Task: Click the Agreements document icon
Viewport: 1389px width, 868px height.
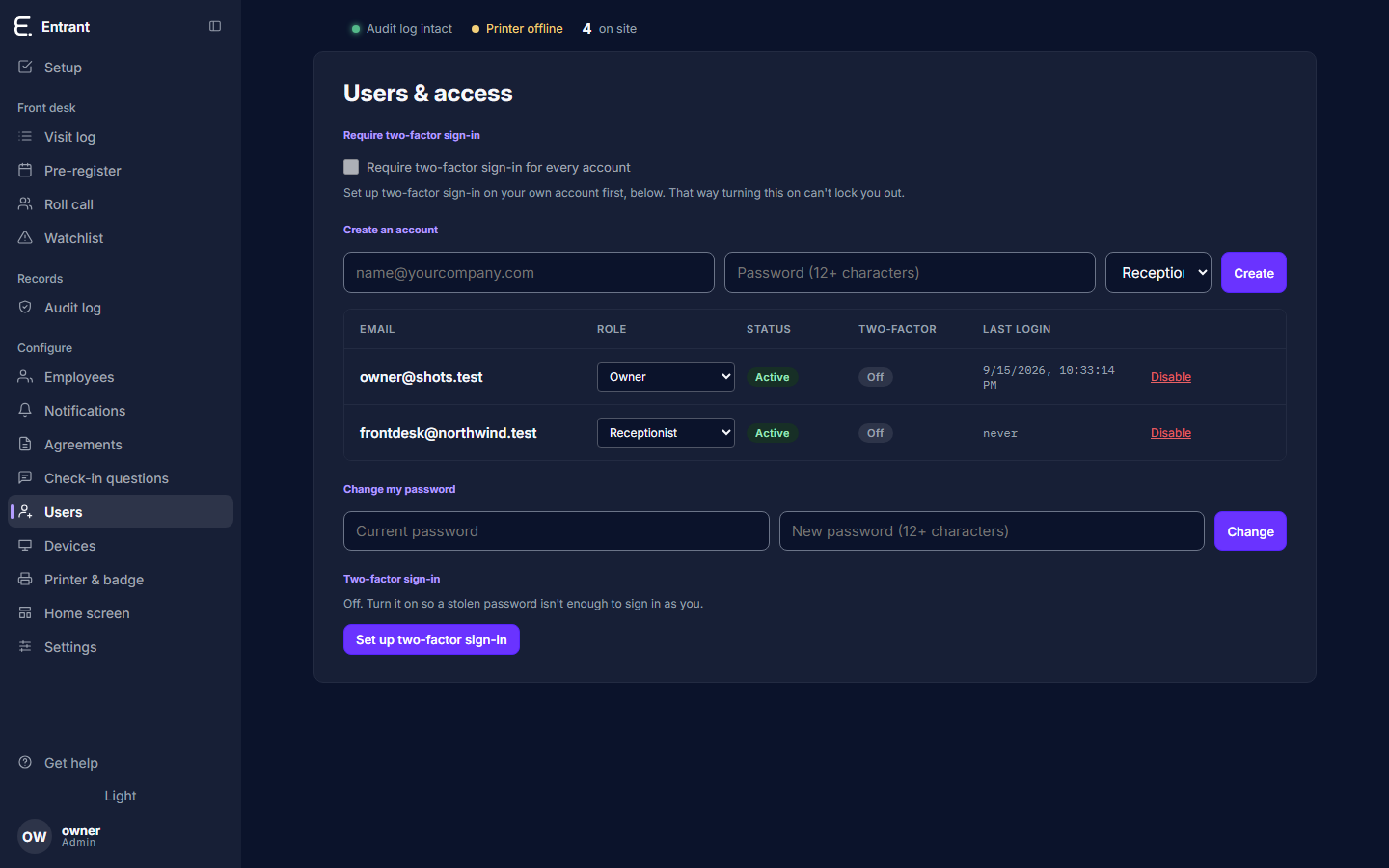Action: (25, 444)
